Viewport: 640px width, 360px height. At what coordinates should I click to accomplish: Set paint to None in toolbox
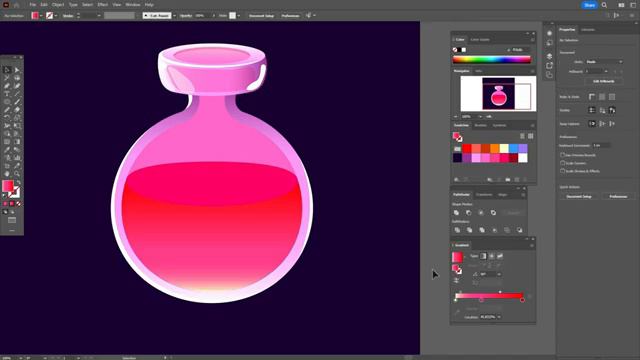[x=18, y=204]
